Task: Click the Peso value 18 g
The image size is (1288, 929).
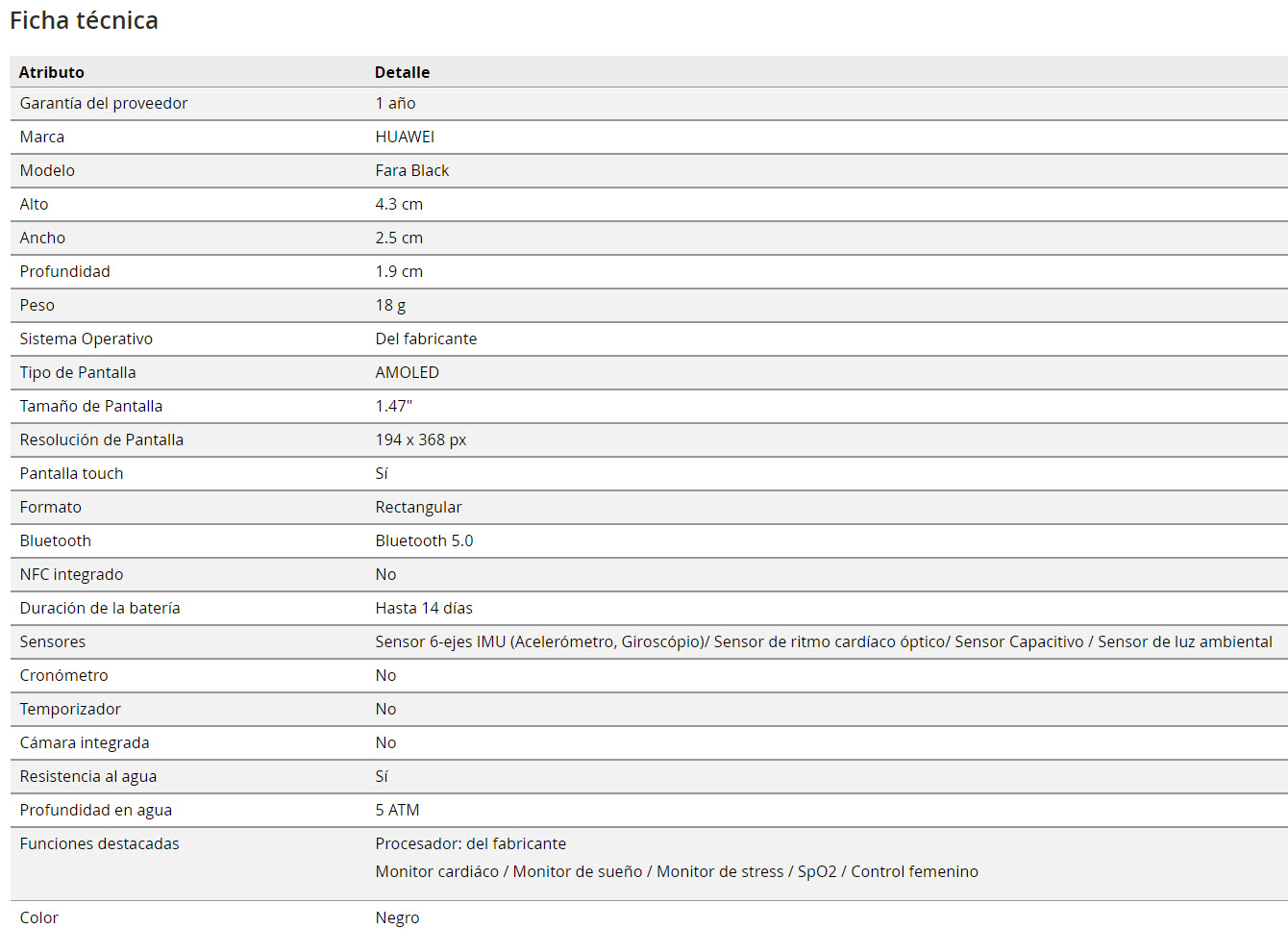Action: pos(390,305)
